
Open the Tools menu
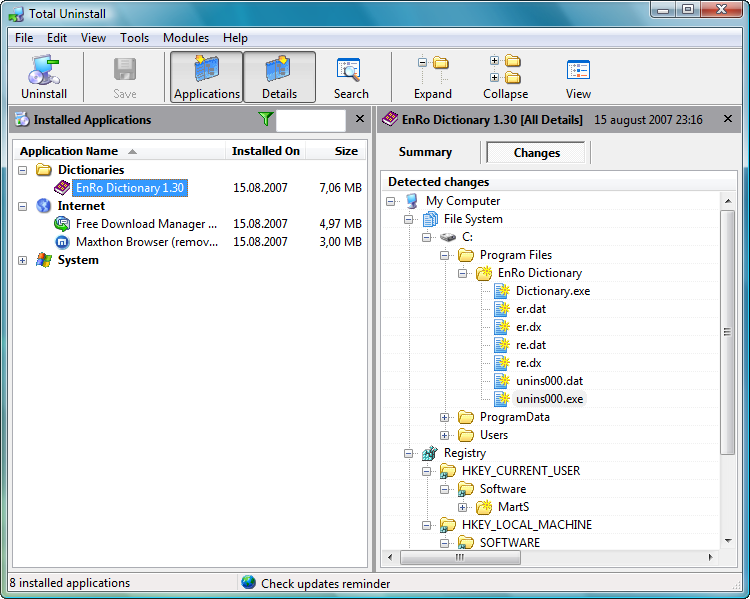click(x=134, y=38)
